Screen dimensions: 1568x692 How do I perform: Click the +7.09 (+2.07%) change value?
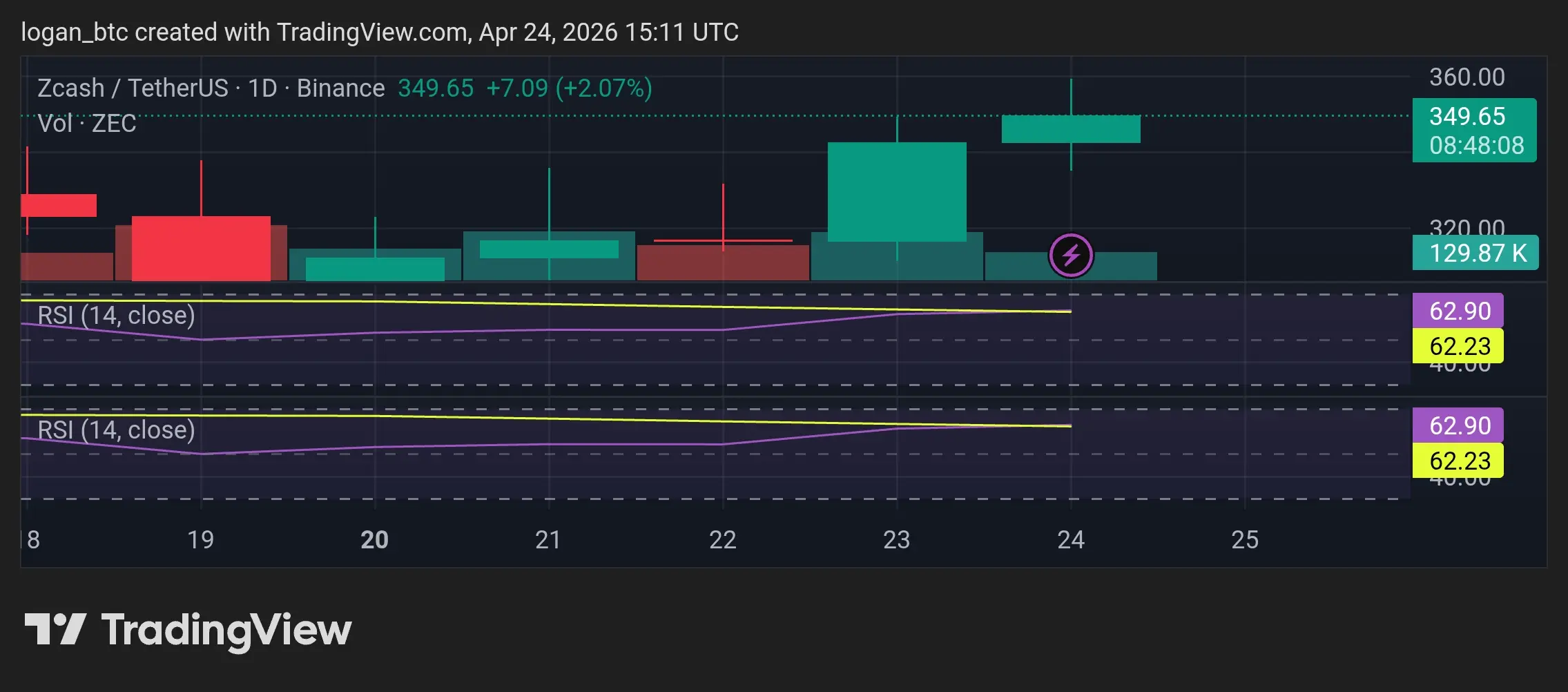[x=569, y=88]
